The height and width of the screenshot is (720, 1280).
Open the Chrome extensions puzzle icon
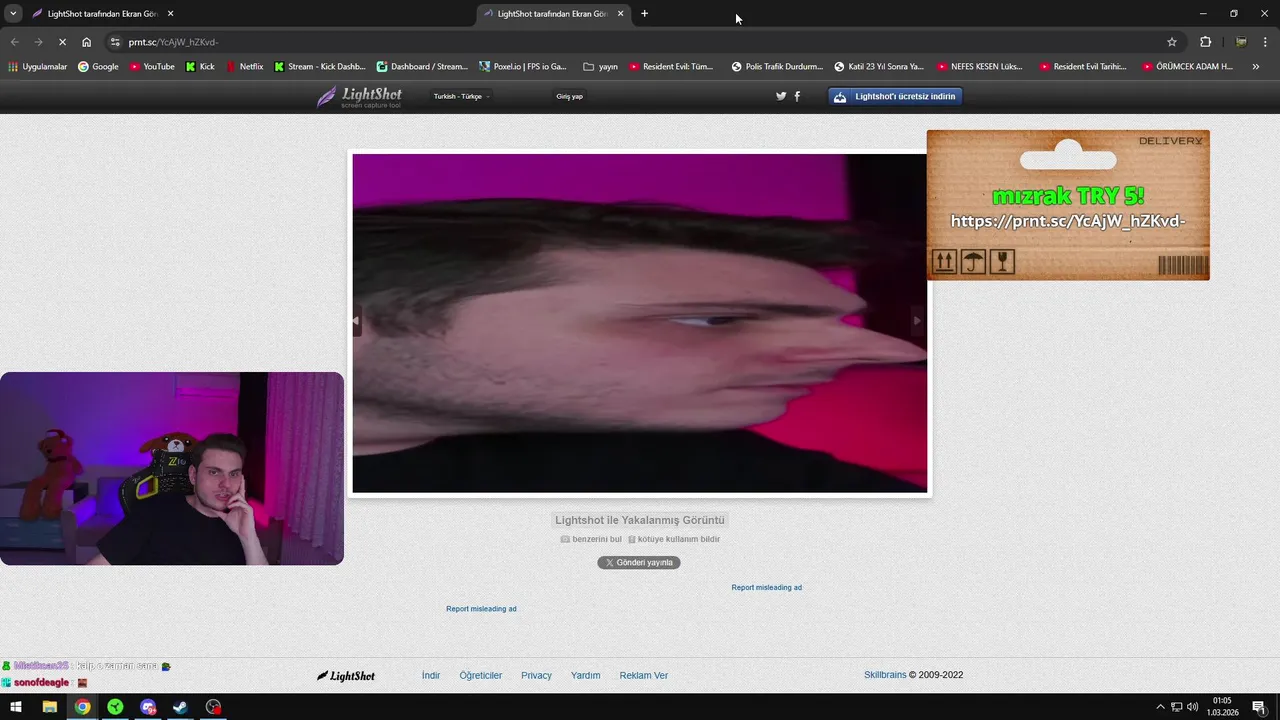click(1205, 42)
